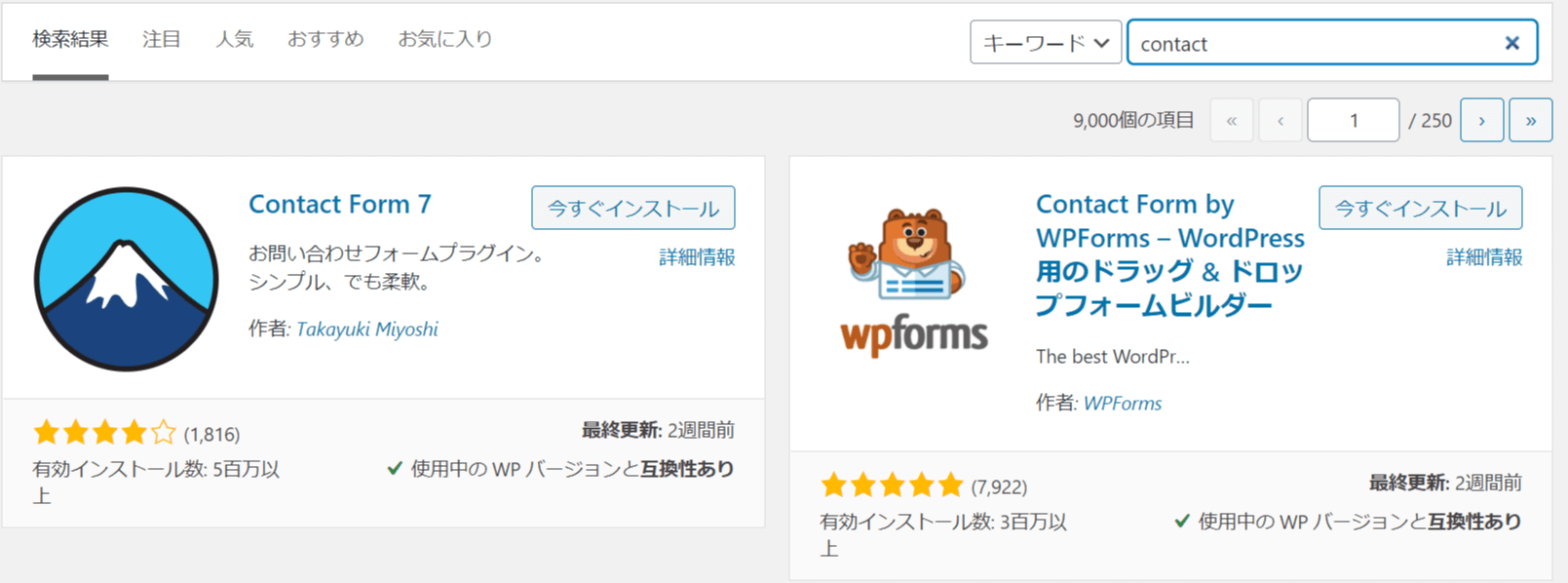Open the 注目 tab

(x=162, y=39)
